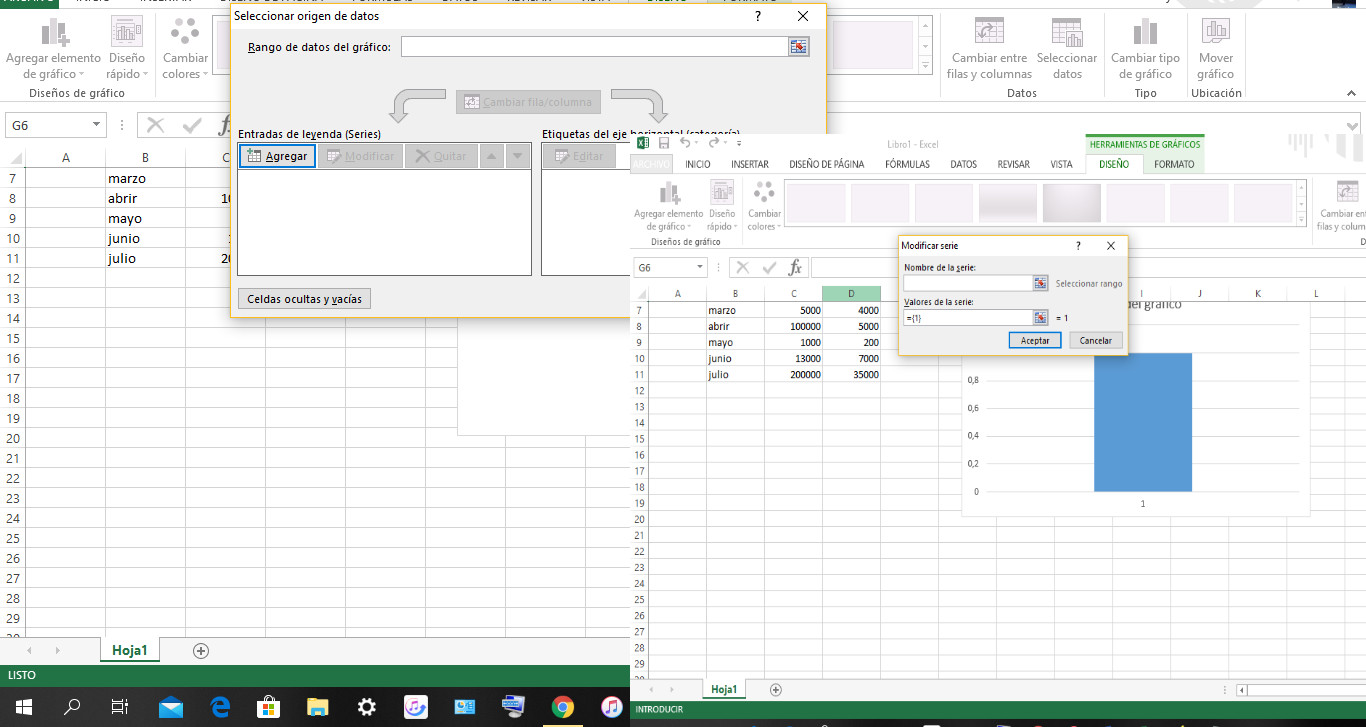
Task: Open the FORMATO chart tools tab
Action: 1174,164
